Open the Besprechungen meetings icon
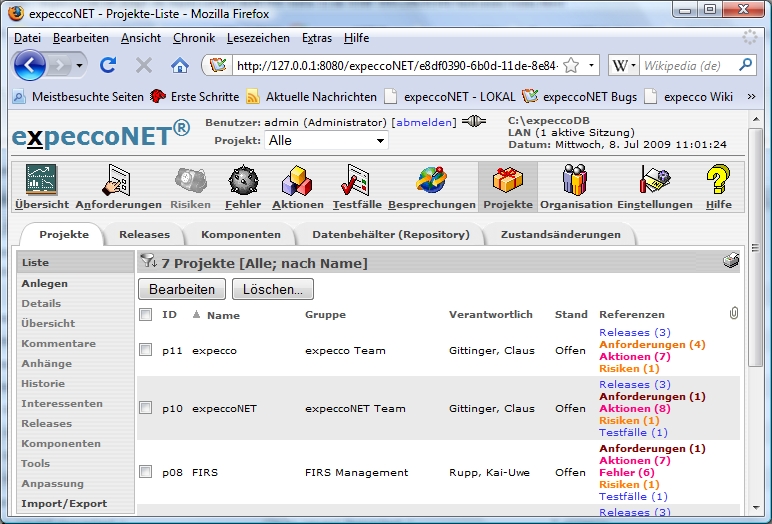The image size is (772, 524). pos(431,181)
